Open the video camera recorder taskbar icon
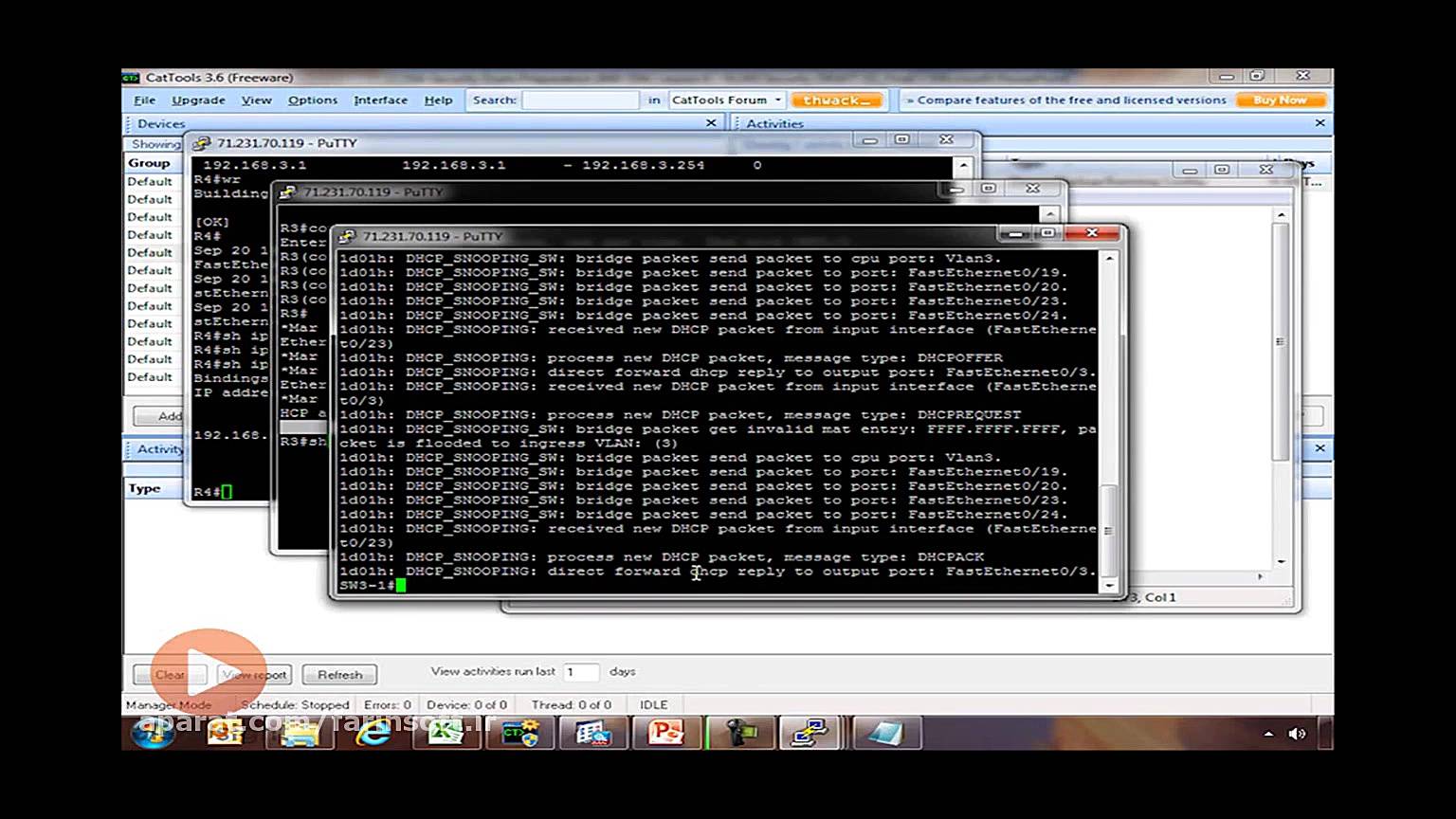This screenshot has height=819, width=1456. click(739, 733)
